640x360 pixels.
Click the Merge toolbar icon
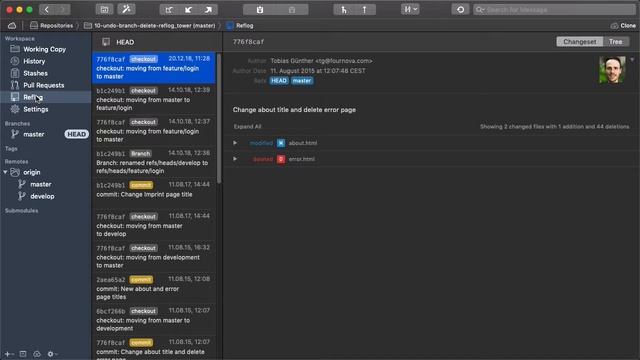[344, 9]
